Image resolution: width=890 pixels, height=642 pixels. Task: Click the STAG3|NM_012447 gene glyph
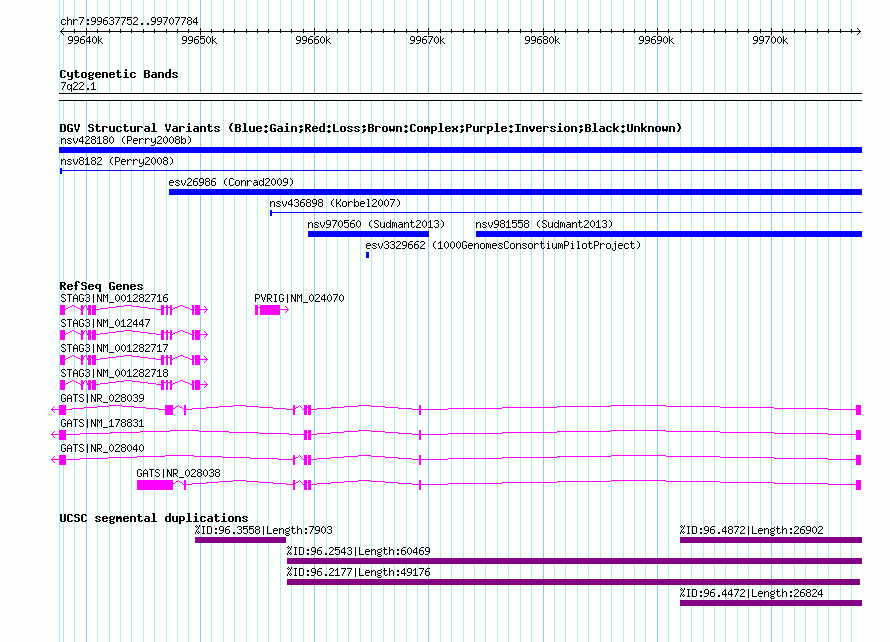click(134, 334)
